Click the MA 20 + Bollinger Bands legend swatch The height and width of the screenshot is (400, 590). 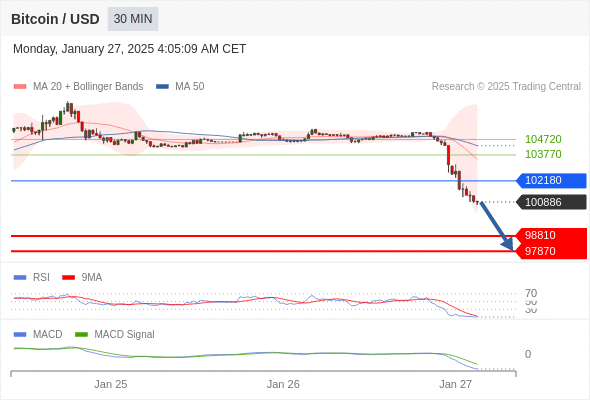point(20,87)
